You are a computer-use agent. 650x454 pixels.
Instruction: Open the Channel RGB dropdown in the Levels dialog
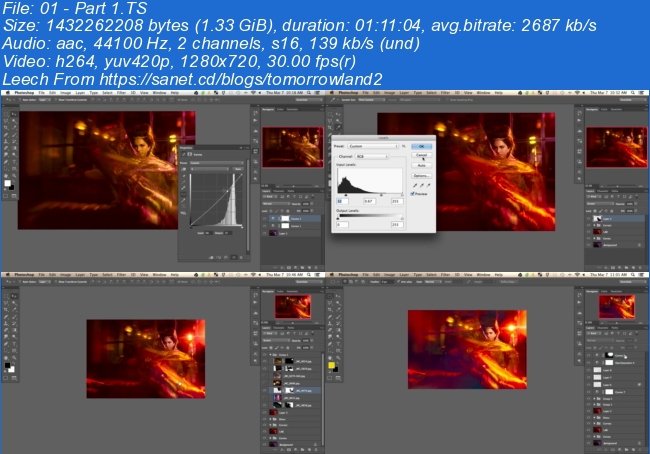tap(372, 156)
